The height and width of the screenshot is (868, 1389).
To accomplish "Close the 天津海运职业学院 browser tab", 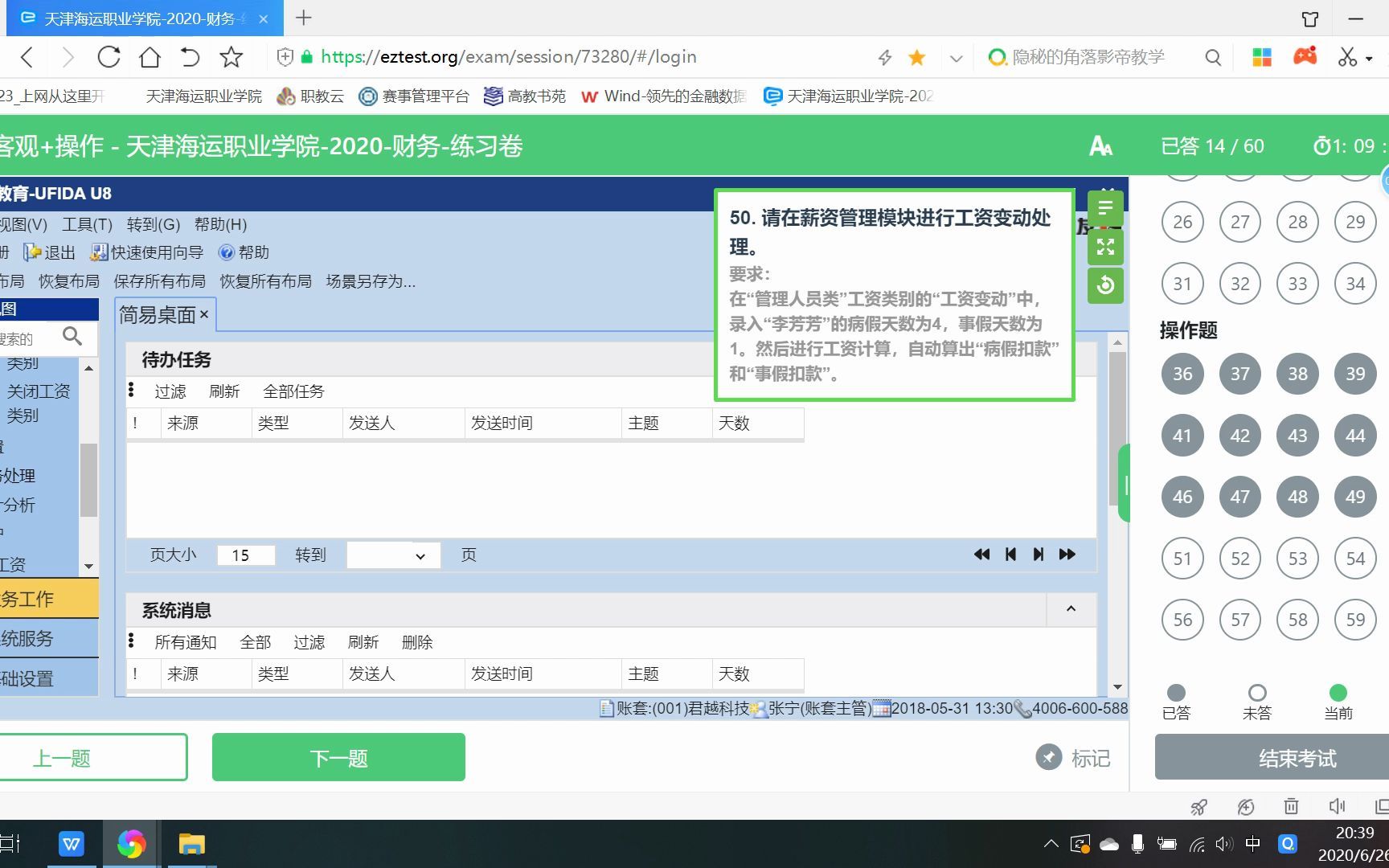I will [x=263, y=18].
